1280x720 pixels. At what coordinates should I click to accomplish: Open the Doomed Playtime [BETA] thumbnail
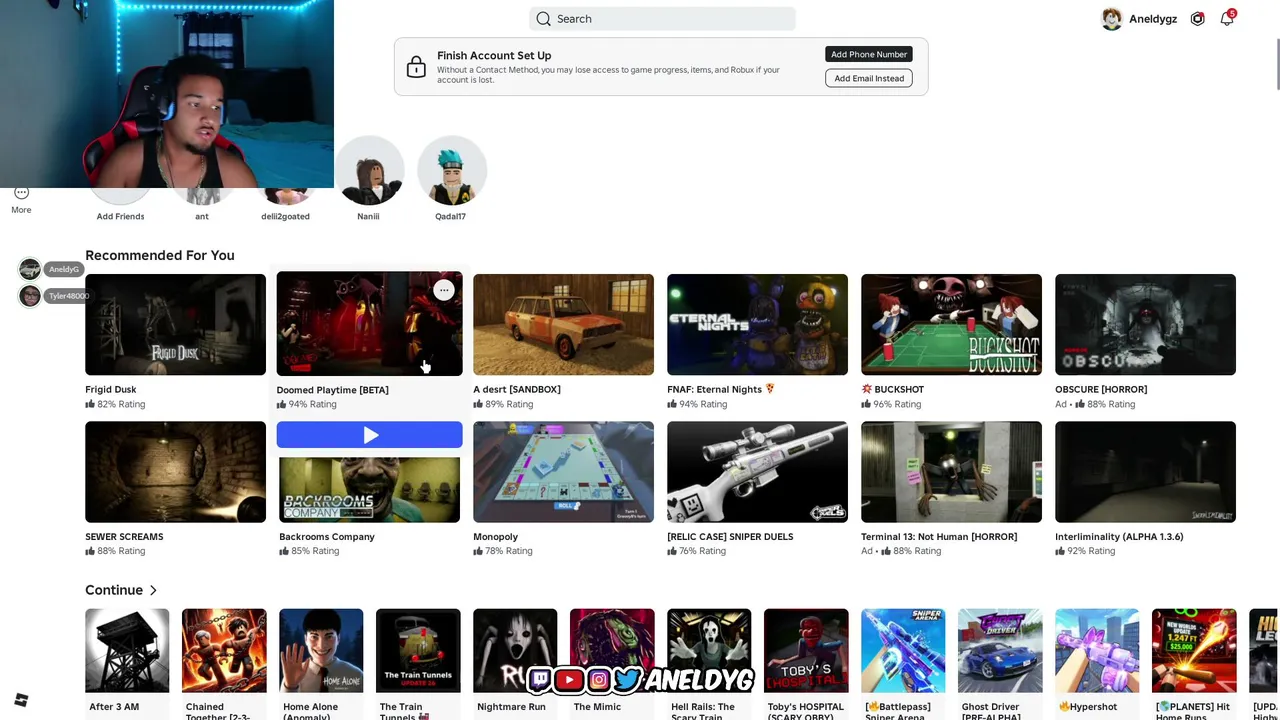tap(370, 324)
